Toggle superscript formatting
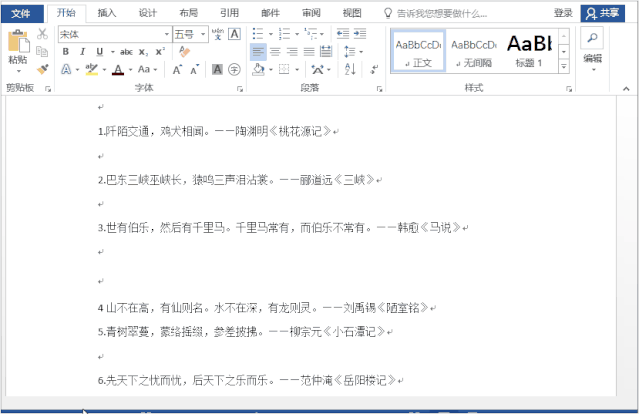The width and height of the screenshot is (639, 414). point(160,52)
